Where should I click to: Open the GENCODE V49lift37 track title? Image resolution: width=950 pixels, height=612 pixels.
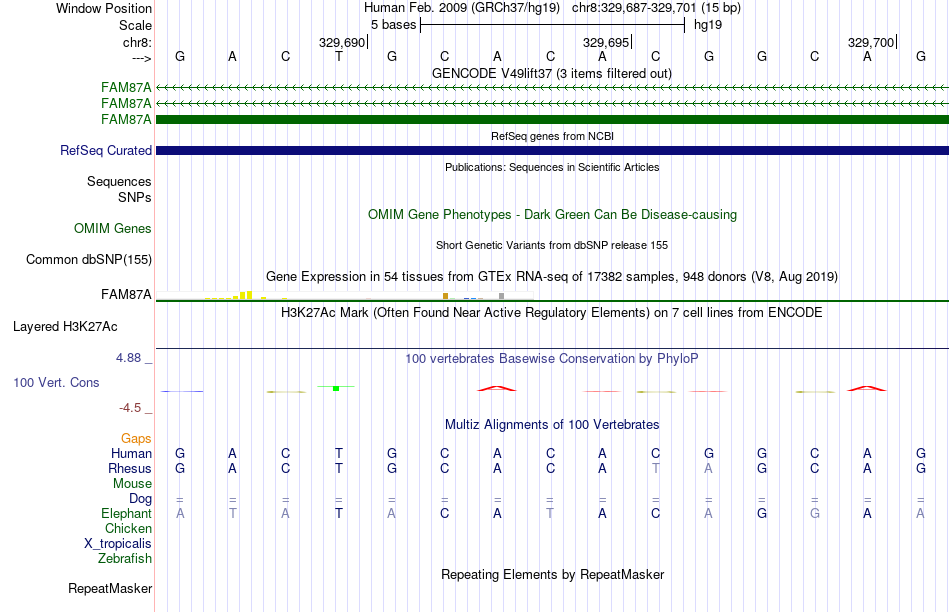tap(551, 73)
